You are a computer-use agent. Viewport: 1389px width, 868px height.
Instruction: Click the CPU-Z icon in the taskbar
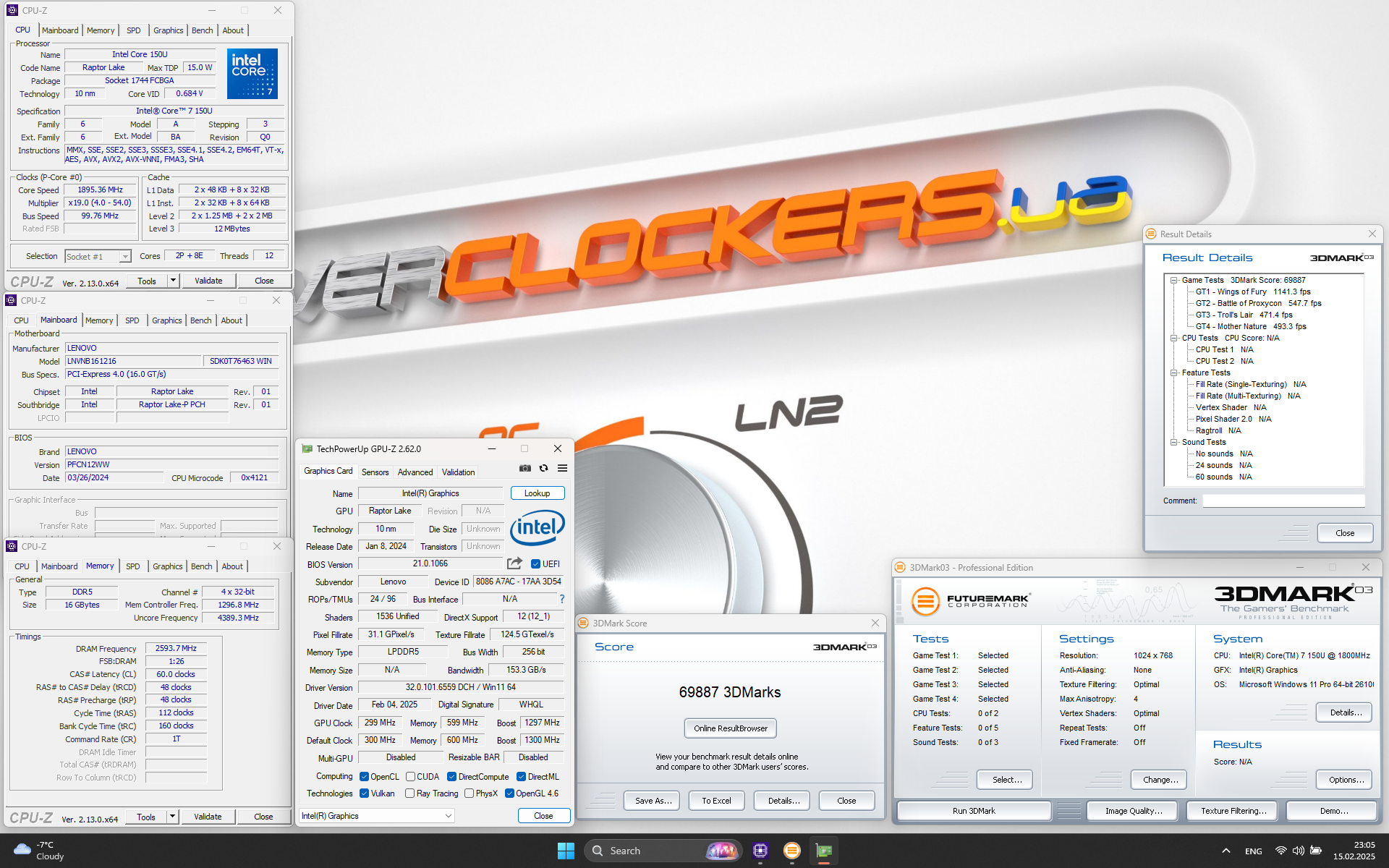pyautogui.click(x=760, y=851)
